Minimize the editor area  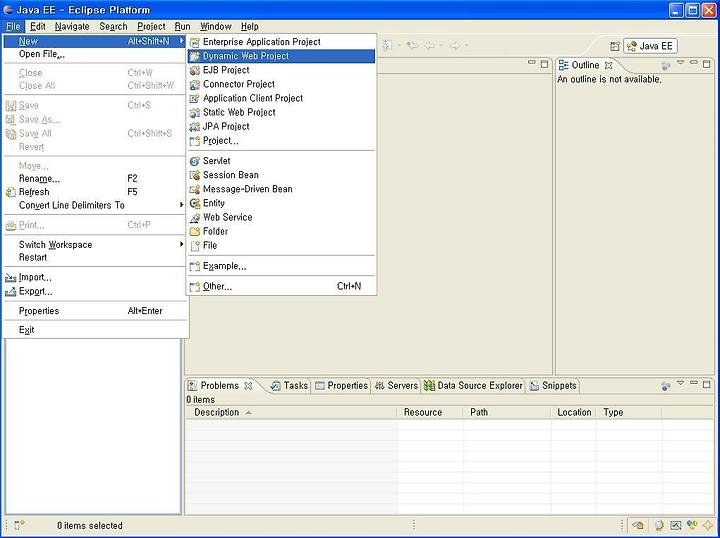(532, 62)
